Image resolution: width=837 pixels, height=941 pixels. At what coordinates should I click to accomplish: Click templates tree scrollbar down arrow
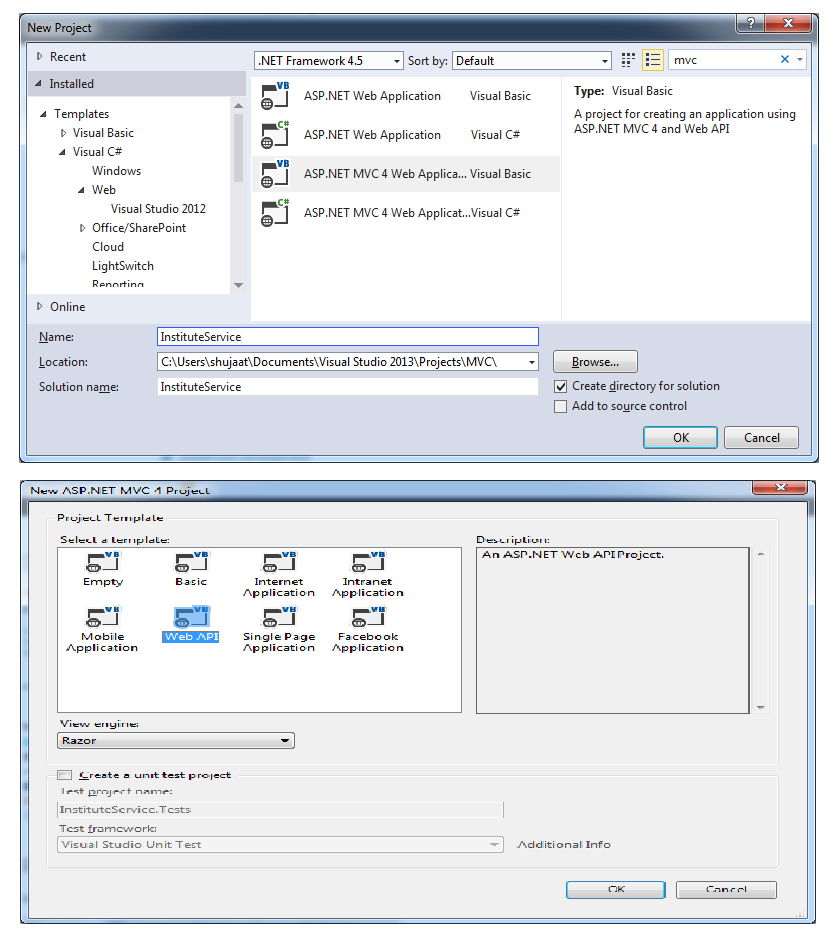238,285
